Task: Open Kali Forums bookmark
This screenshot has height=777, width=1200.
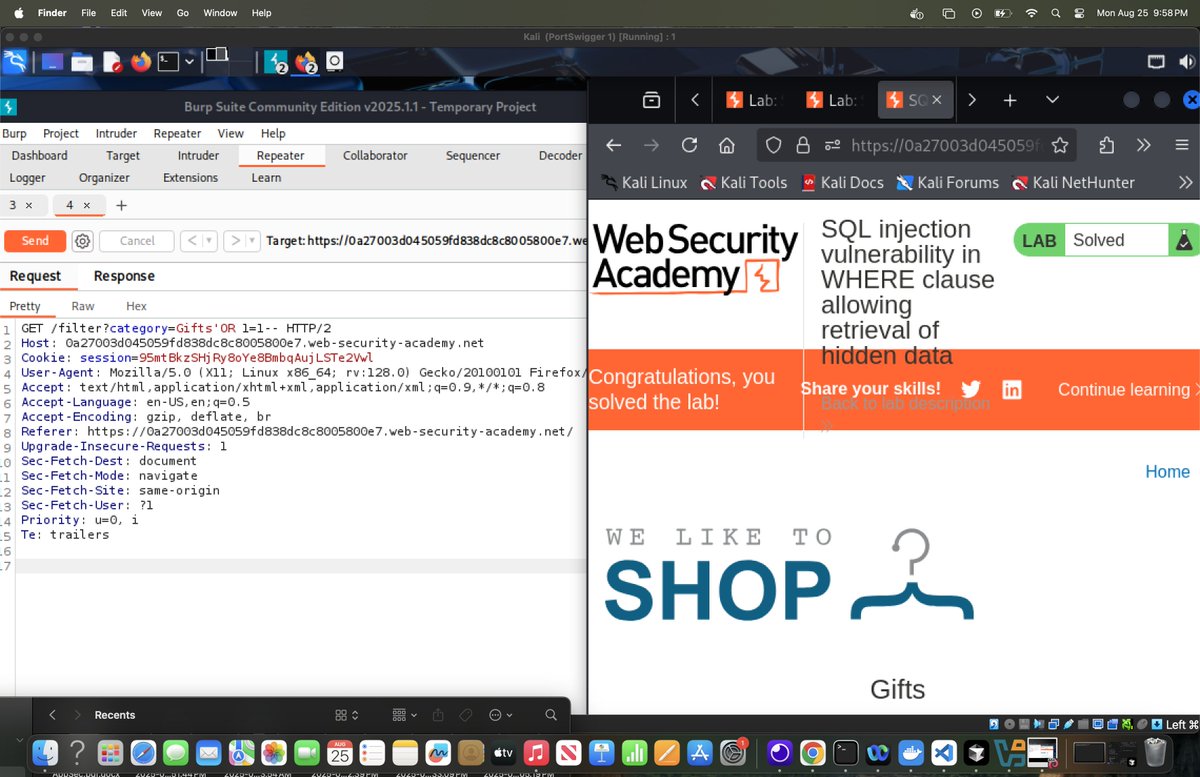Action: (947, 182)
